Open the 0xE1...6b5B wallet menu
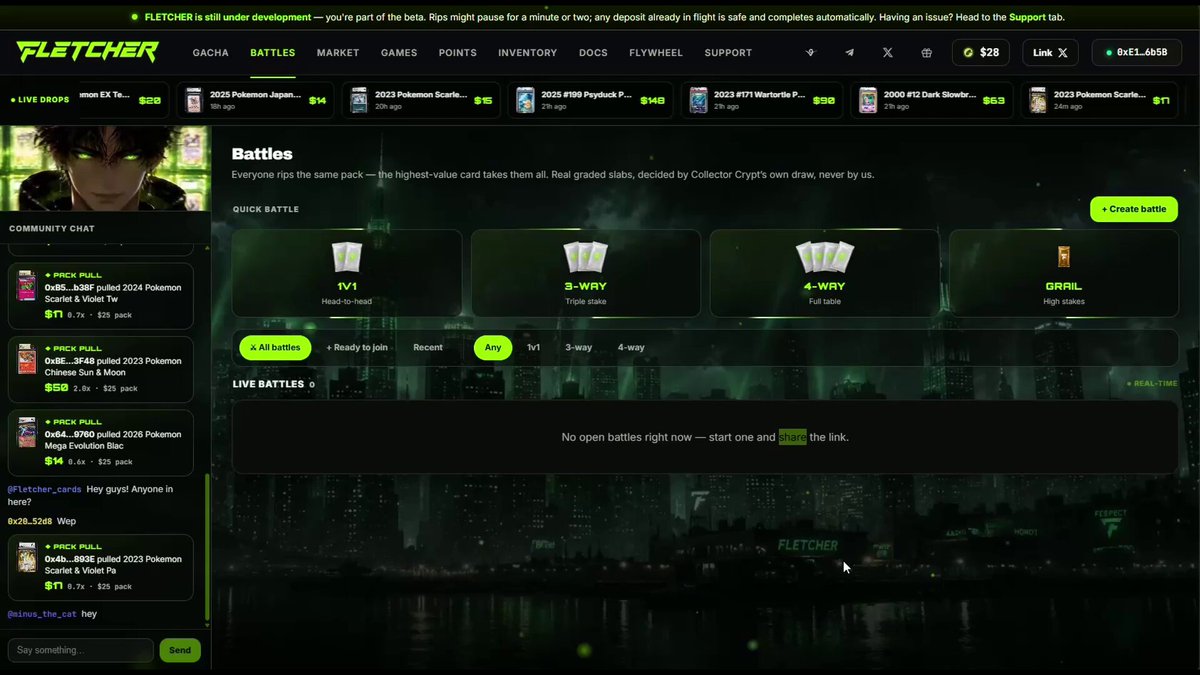Image resolution: width=1200 pixels, height=675 pixels. pyautogui.click(x=1136, y=53)
